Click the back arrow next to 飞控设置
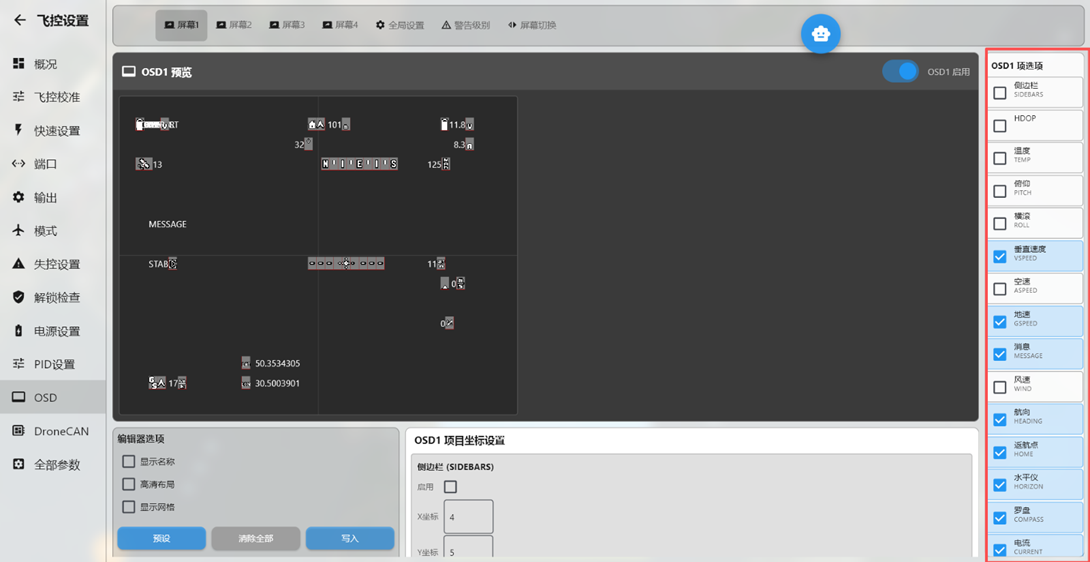Viewport: 1090px width, 562px height. pyautogui.click(x=20, y=20)
